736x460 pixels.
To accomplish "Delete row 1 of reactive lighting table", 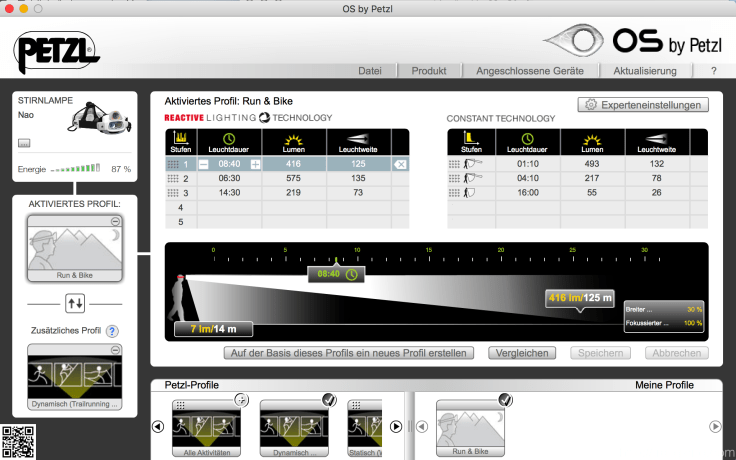I will click(399, 163).
